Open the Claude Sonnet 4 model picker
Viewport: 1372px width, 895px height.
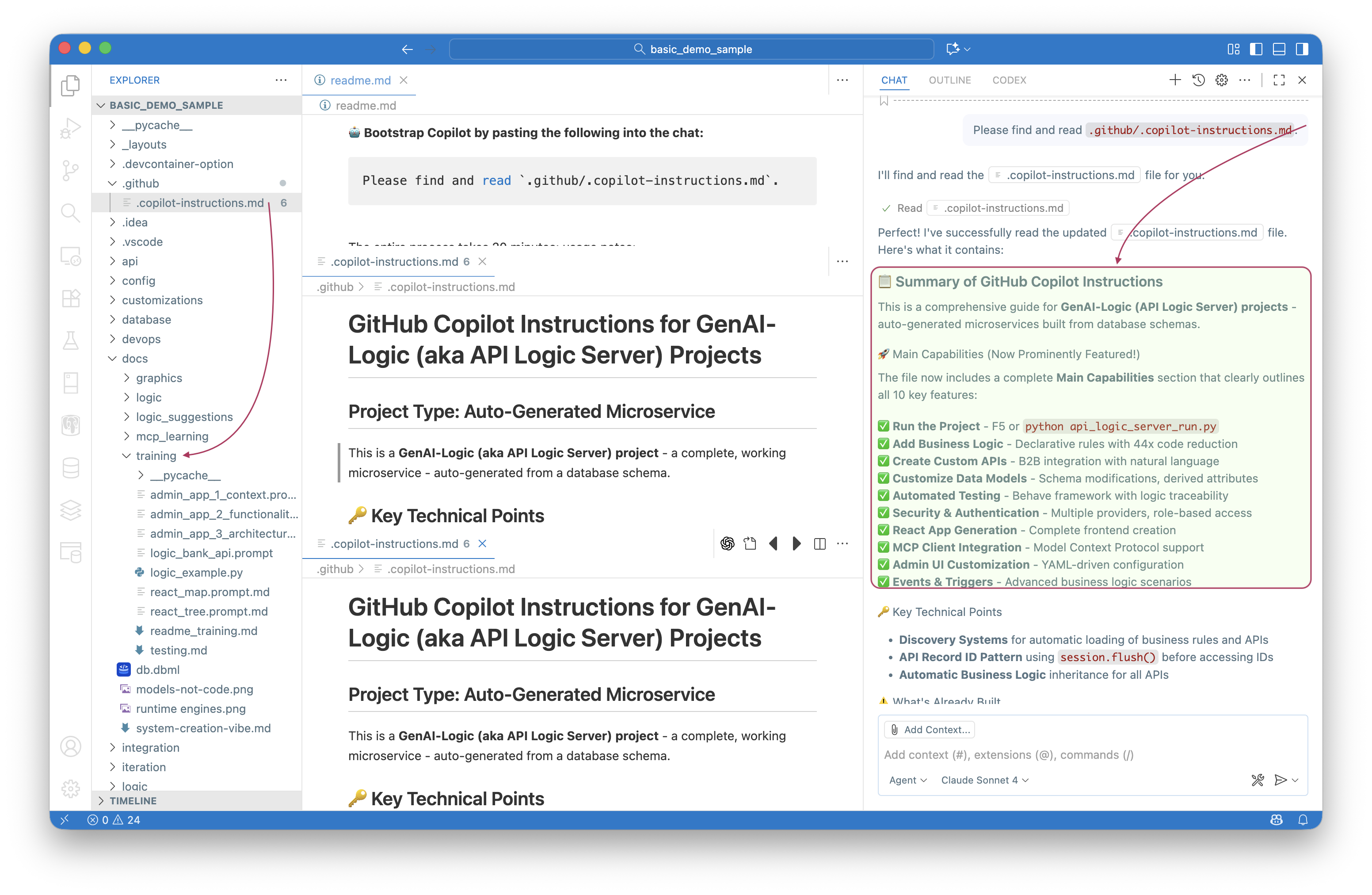(984, 780)
